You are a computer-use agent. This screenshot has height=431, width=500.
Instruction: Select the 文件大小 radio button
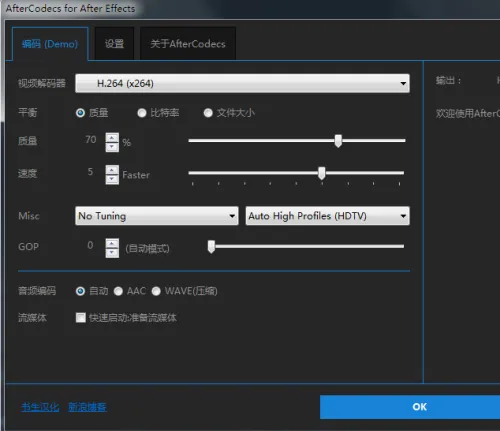208,113
